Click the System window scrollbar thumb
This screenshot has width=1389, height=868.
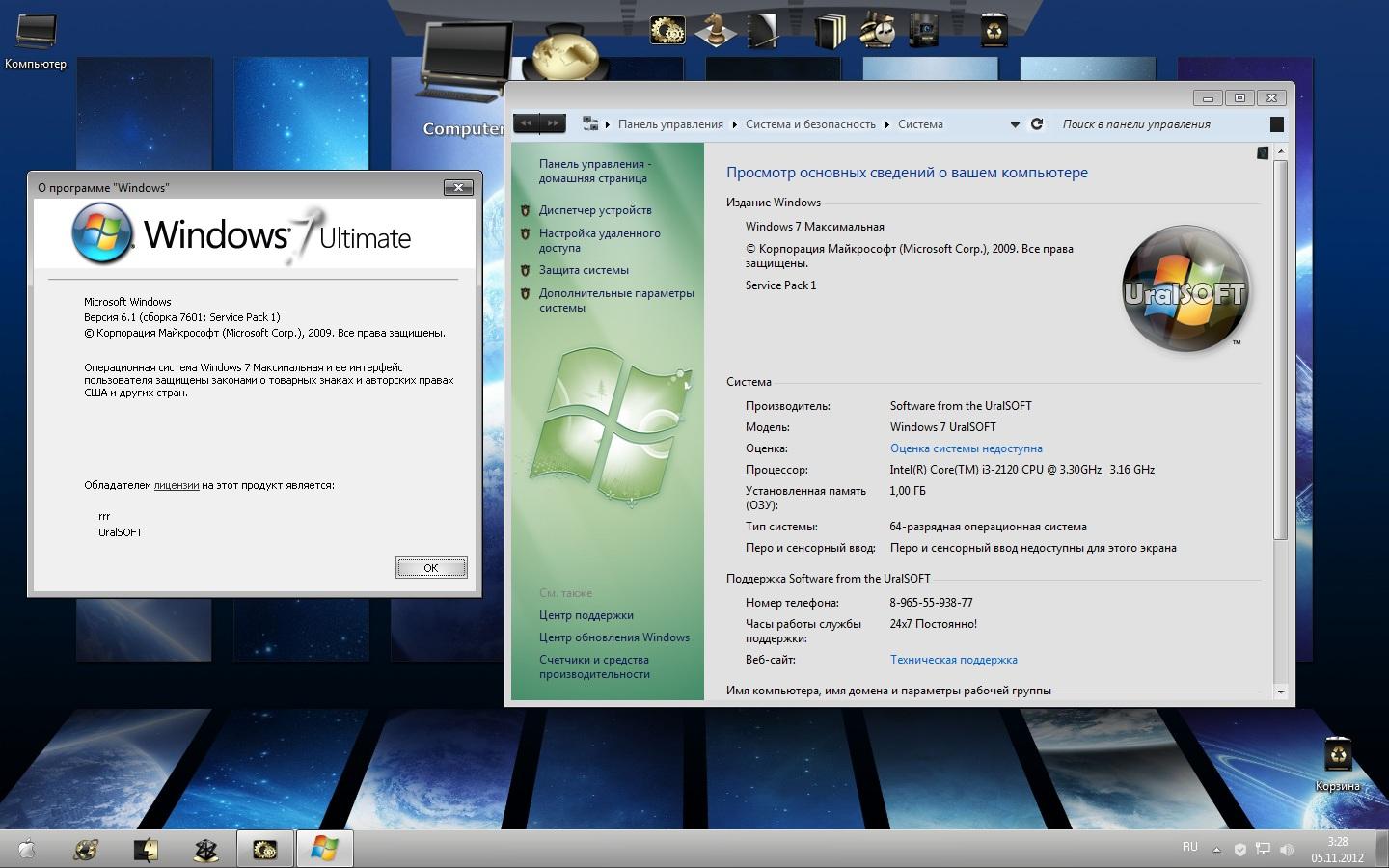coord(1281,349)
